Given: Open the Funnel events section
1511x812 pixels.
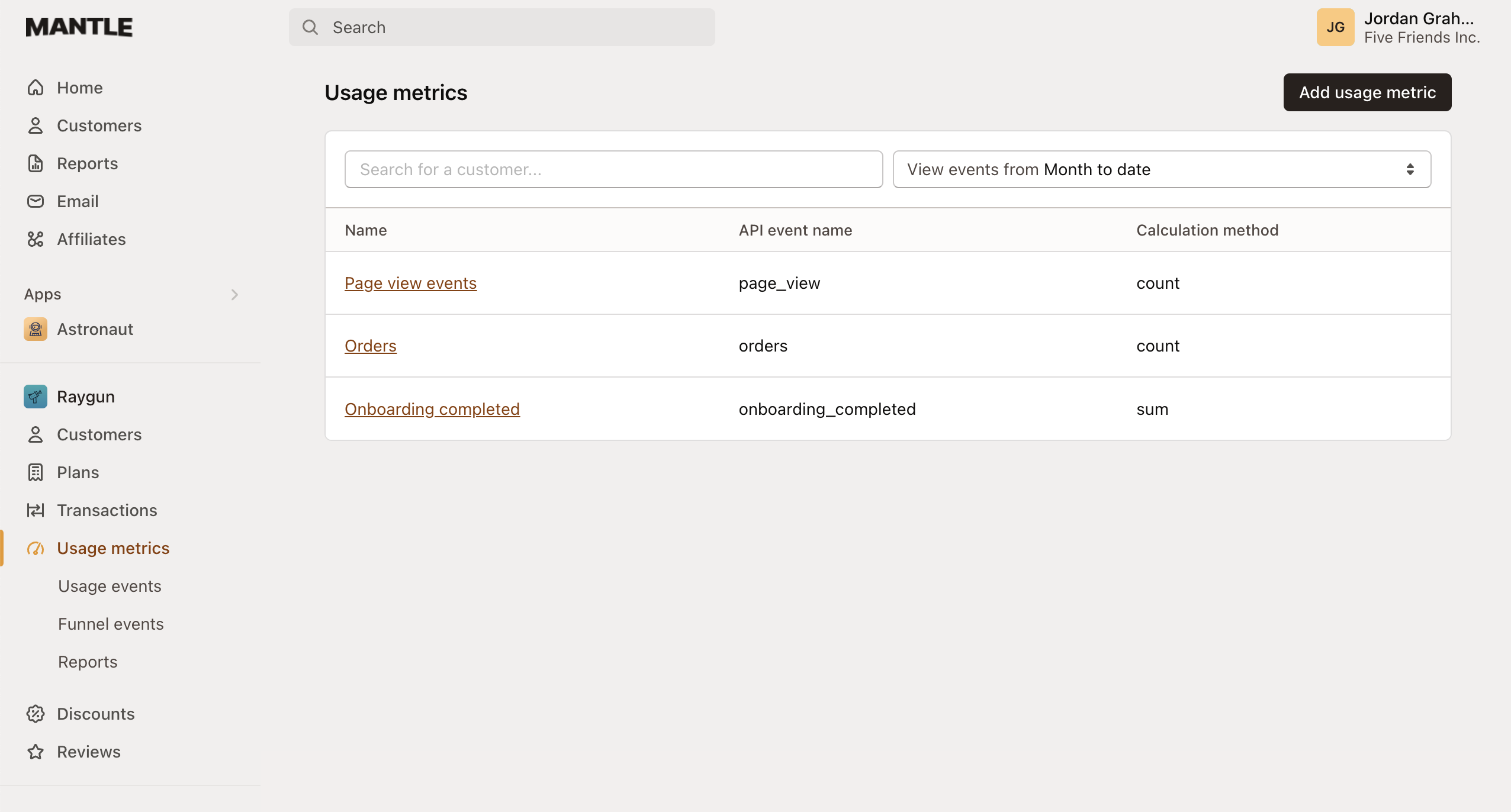Looking at the screenshot, I should click(x=111, y=624).
